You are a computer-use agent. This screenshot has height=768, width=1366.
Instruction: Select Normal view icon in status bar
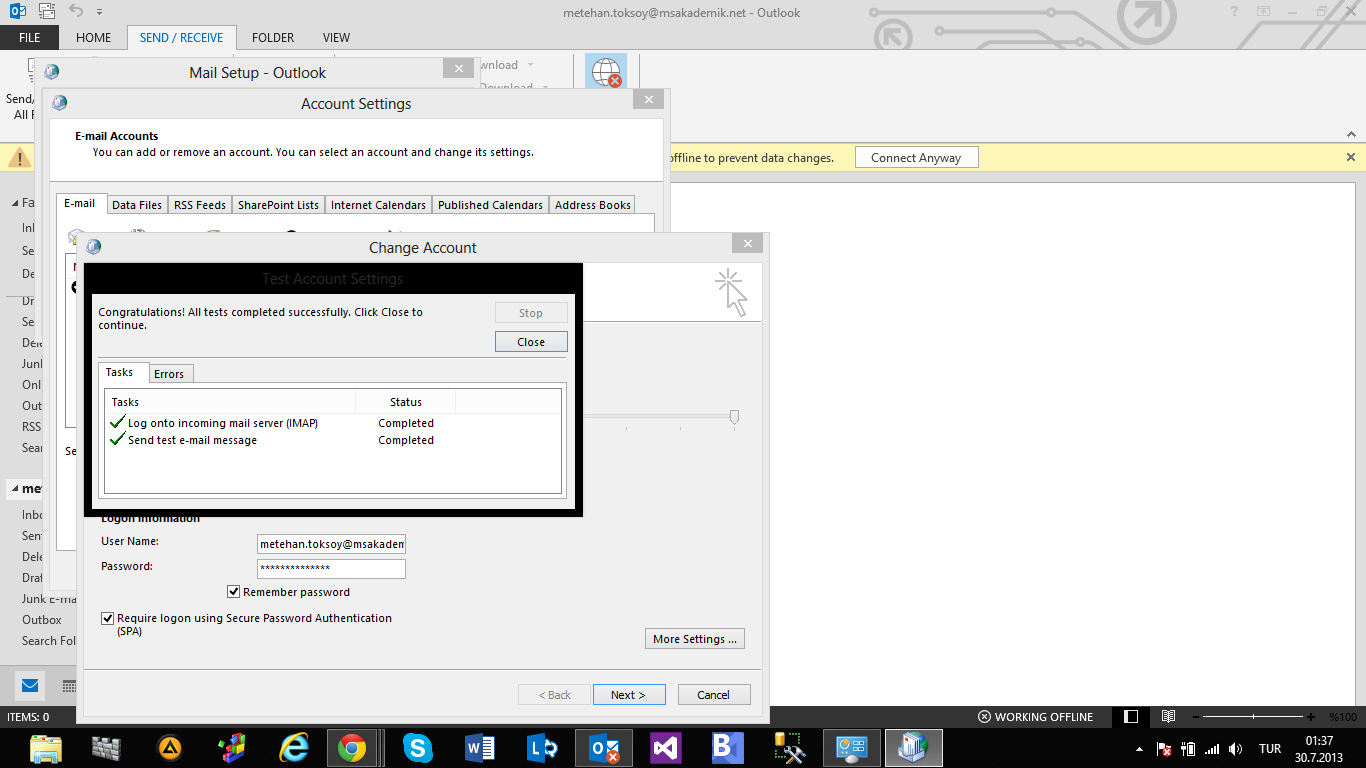[x=1131, y=717]
